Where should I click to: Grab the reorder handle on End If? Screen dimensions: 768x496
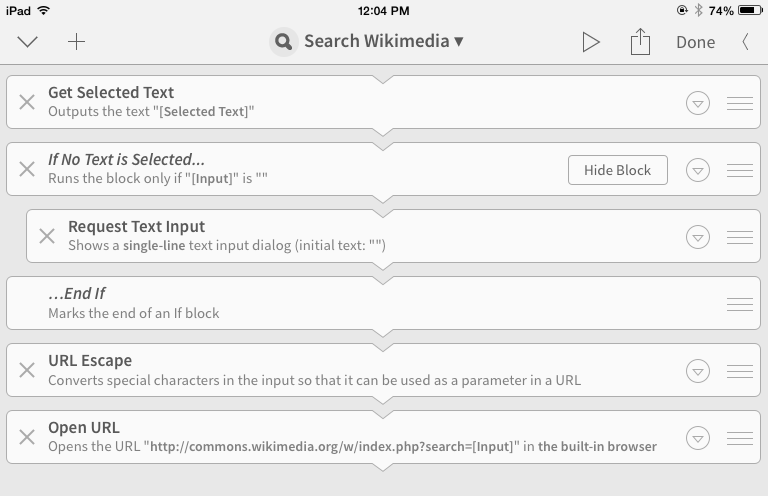click(x=740, y=304)
